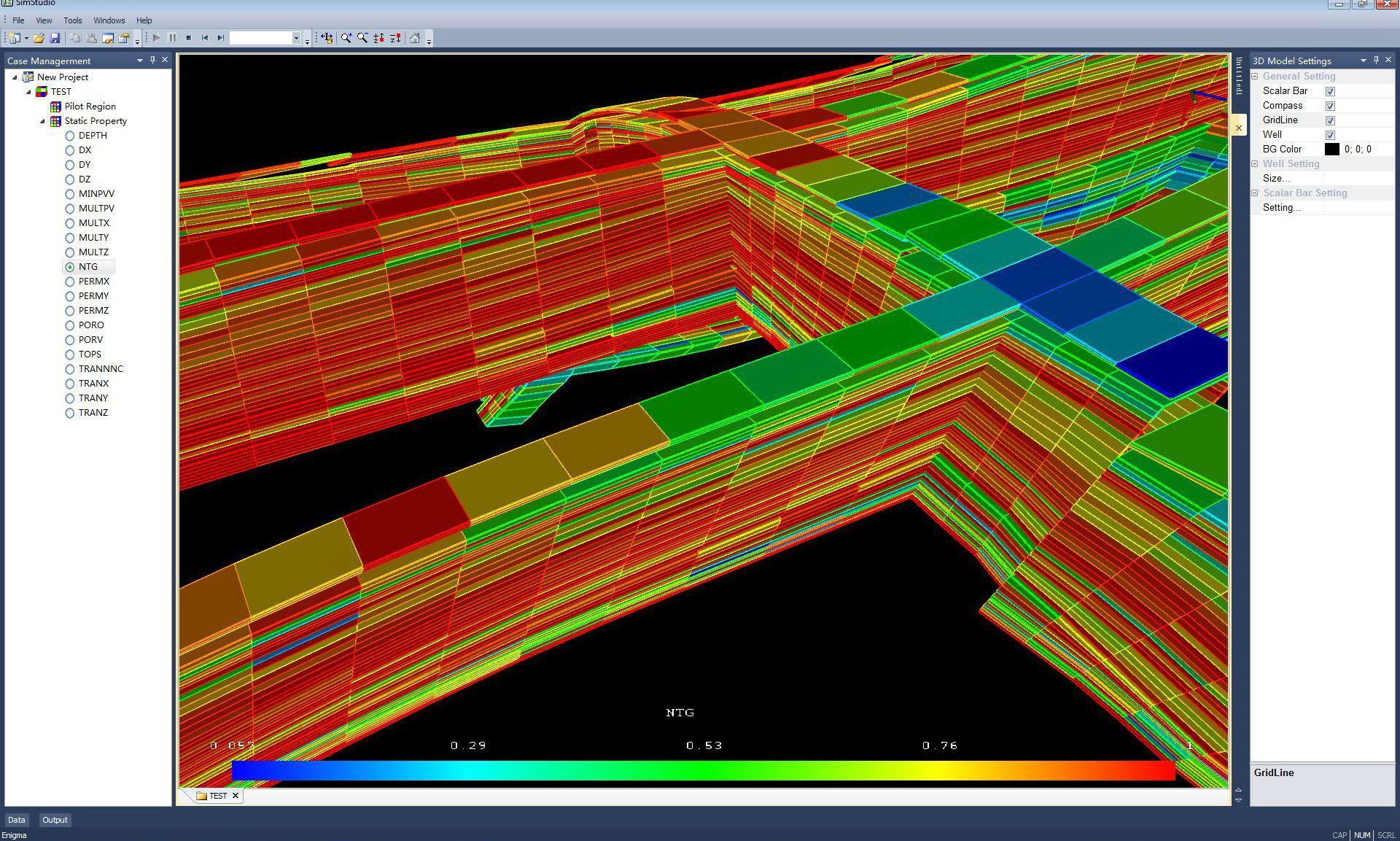Switch to the Output tab
The width and height of the screenshot is (1400, 841).
pyautogui.click(x=55, y=820)
